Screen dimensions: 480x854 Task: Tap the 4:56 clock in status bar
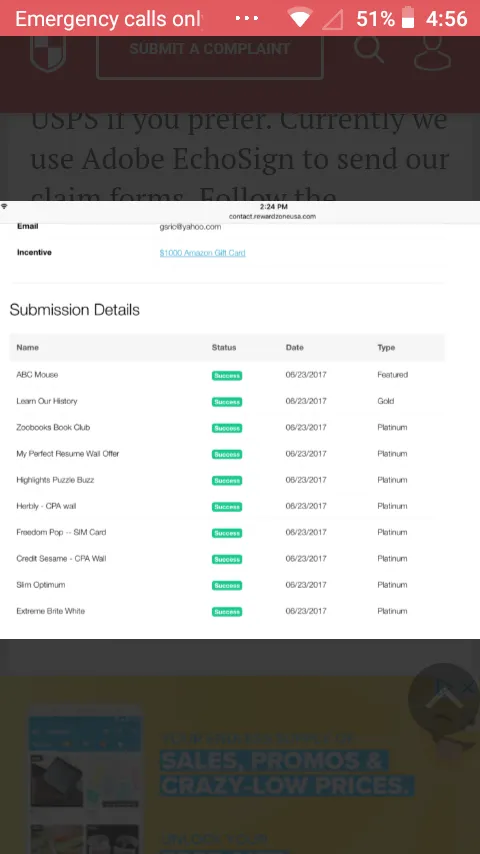tap(446, 19)
